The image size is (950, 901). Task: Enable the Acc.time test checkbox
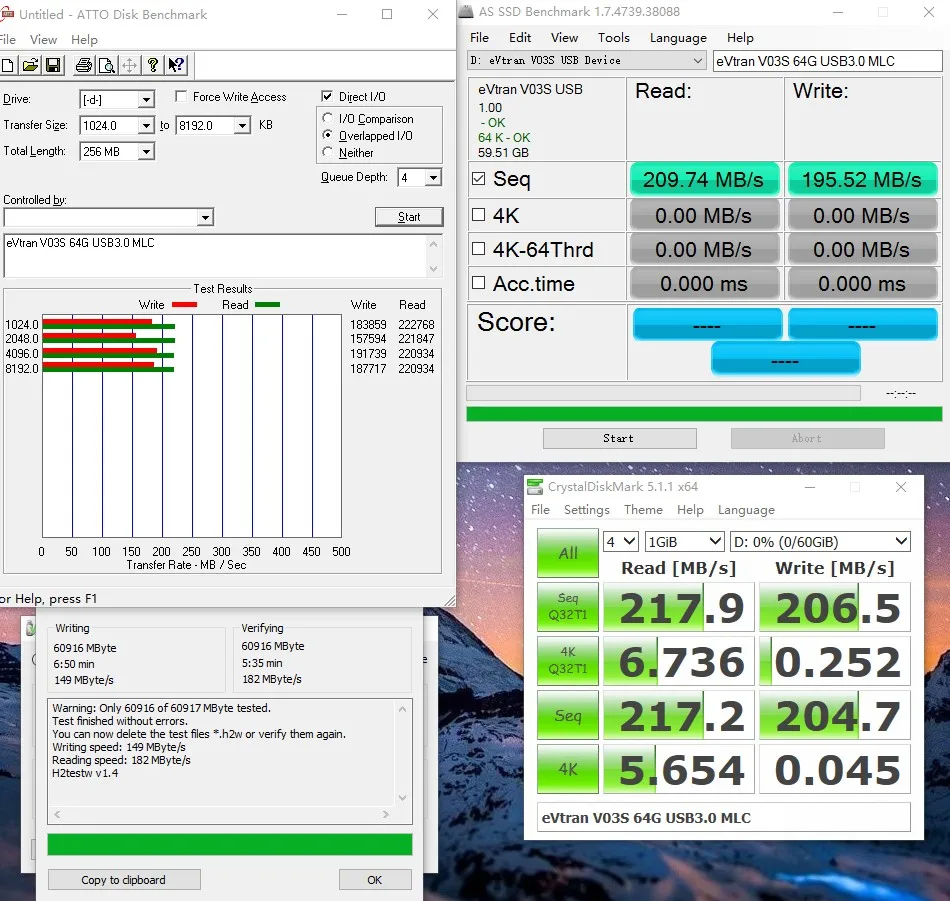coord(479,282)
